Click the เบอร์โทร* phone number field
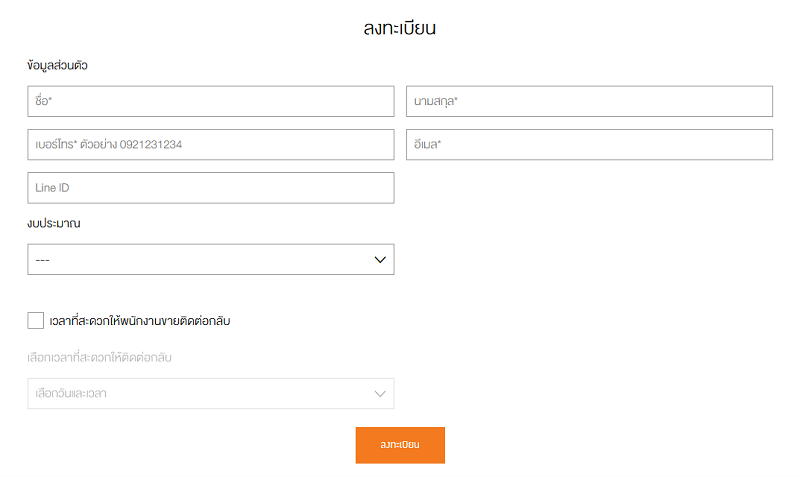The height and width of the screenshot is (477, 800). (211, 144)
